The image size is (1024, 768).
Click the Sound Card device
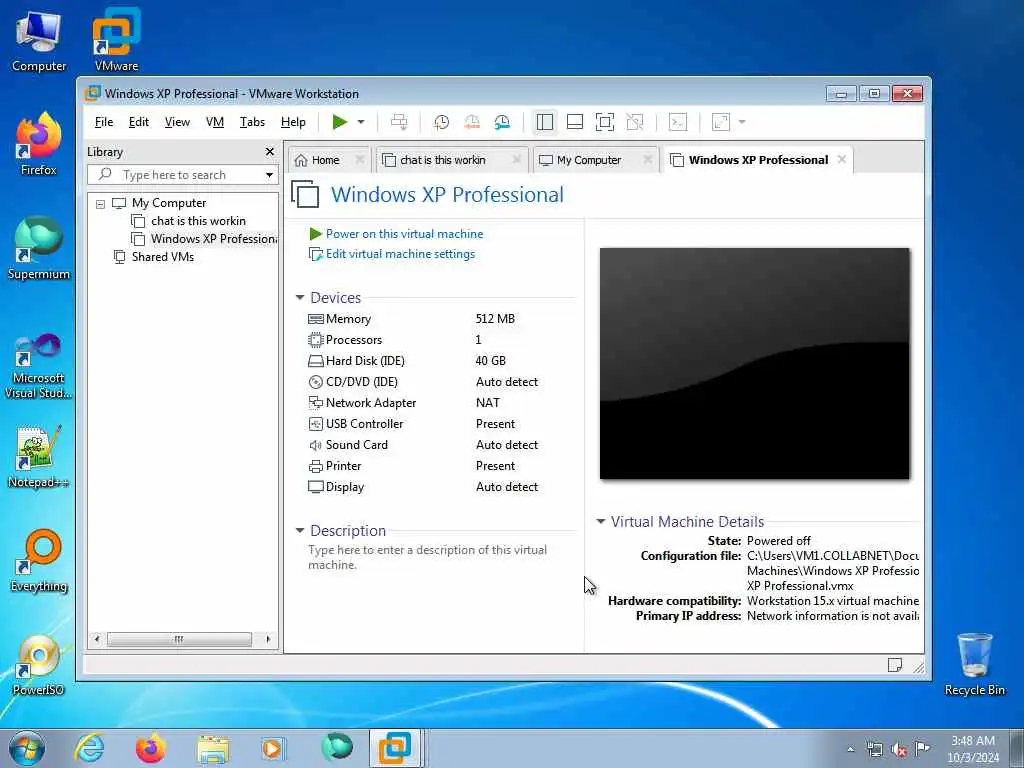click(x=348, y=445)
